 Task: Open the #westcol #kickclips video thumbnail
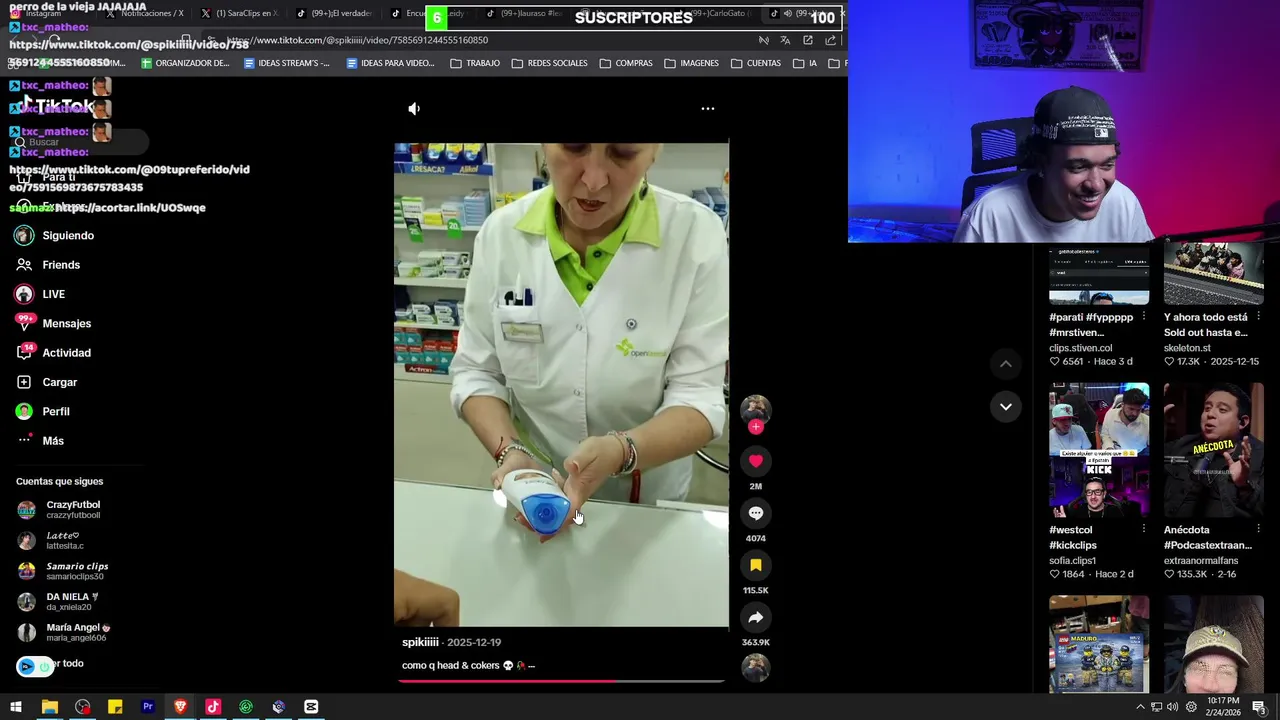pyautogui.click(x=1099, y=450)
